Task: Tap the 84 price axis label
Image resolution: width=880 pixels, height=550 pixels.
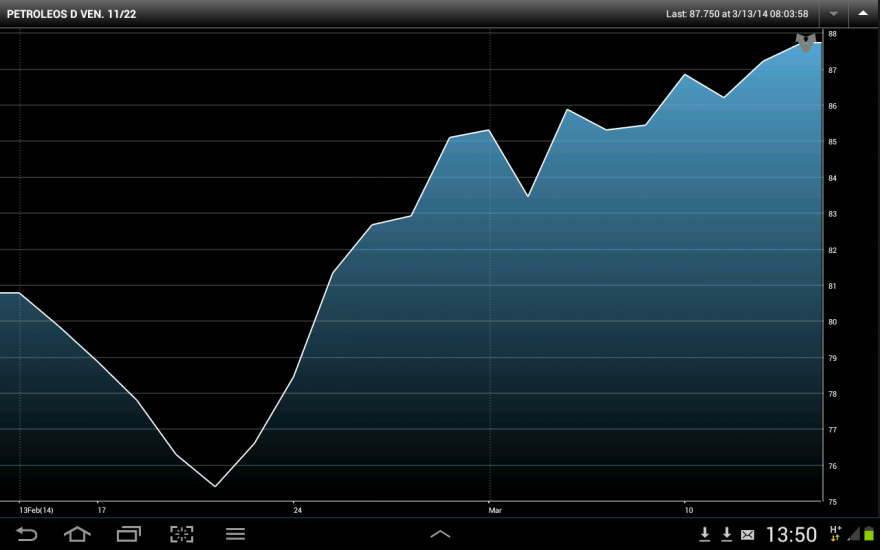Action: (x=832, y=178)
